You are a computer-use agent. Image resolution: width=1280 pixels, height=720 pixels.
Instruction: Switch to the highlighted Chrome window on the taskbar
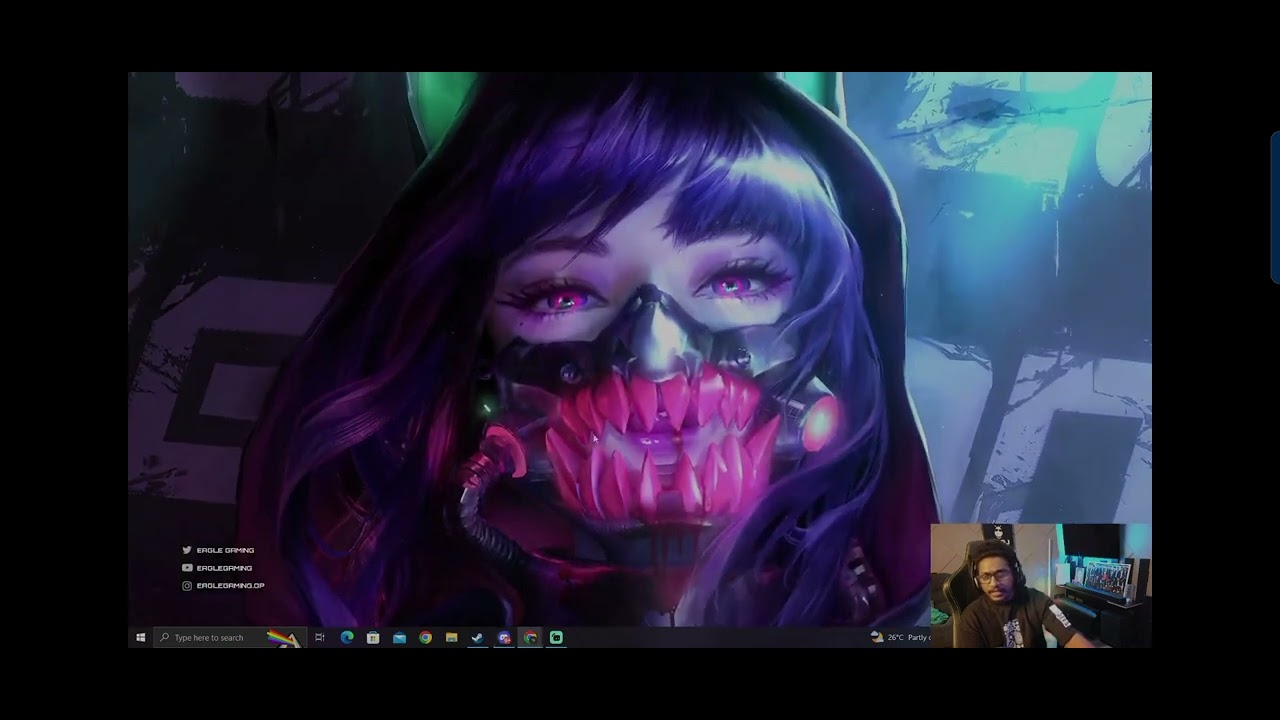pos(530,637)
